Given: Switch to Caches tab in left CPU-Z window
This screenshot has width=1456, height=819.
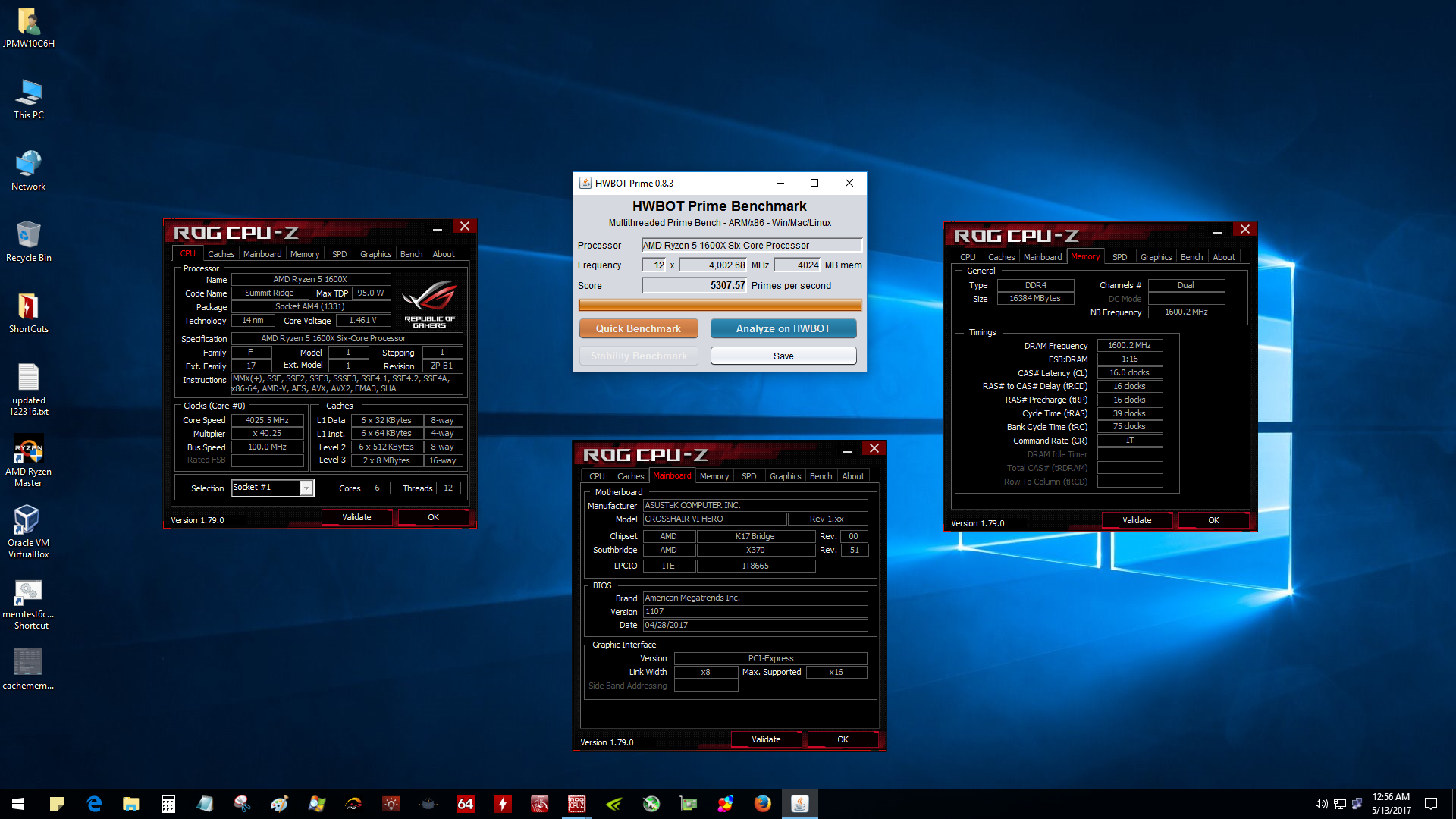Looking at the screenshot, I should (x=221, y=254).
